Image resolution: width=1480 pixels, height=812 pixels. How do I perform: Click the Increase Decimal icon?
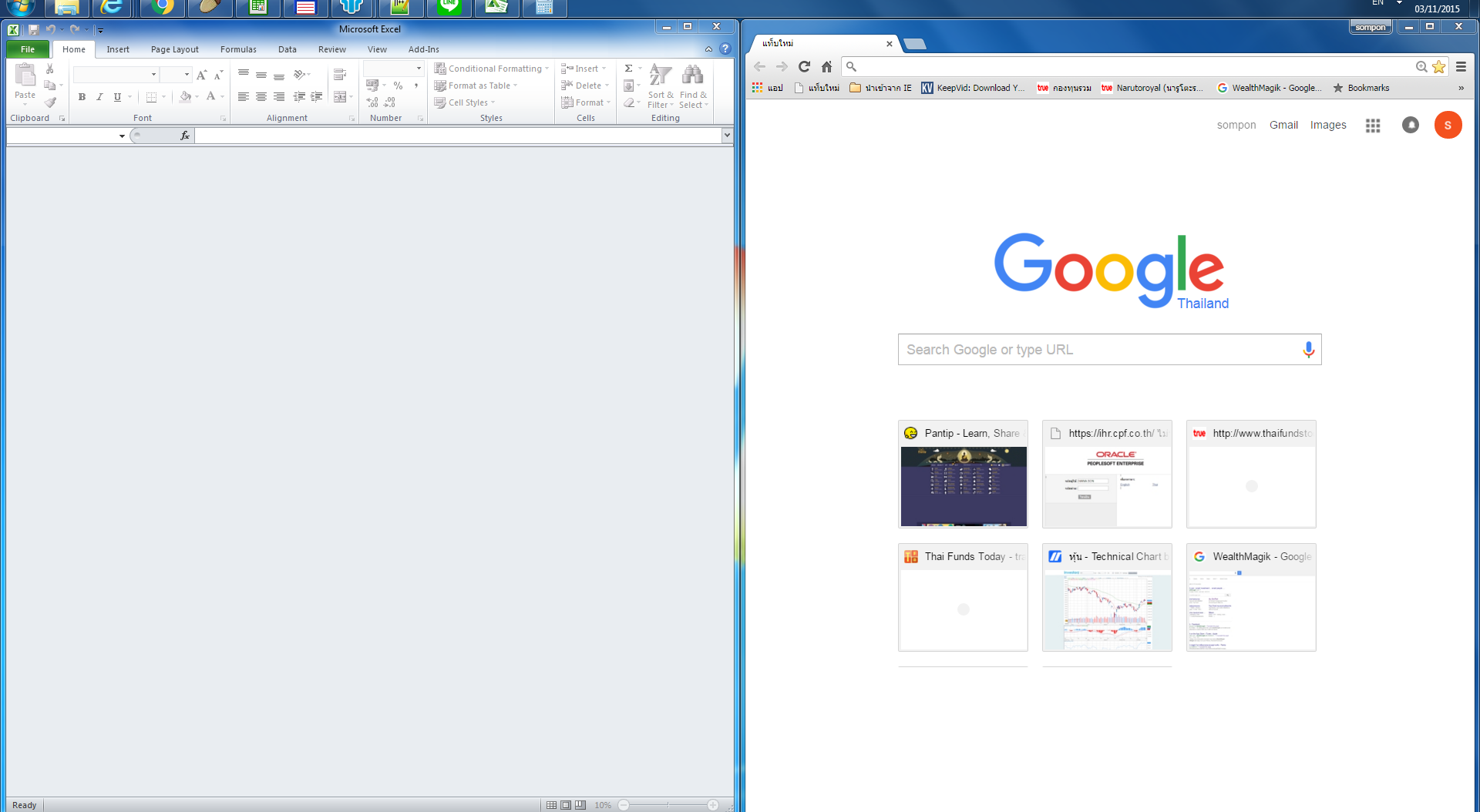tap(372, 102)
